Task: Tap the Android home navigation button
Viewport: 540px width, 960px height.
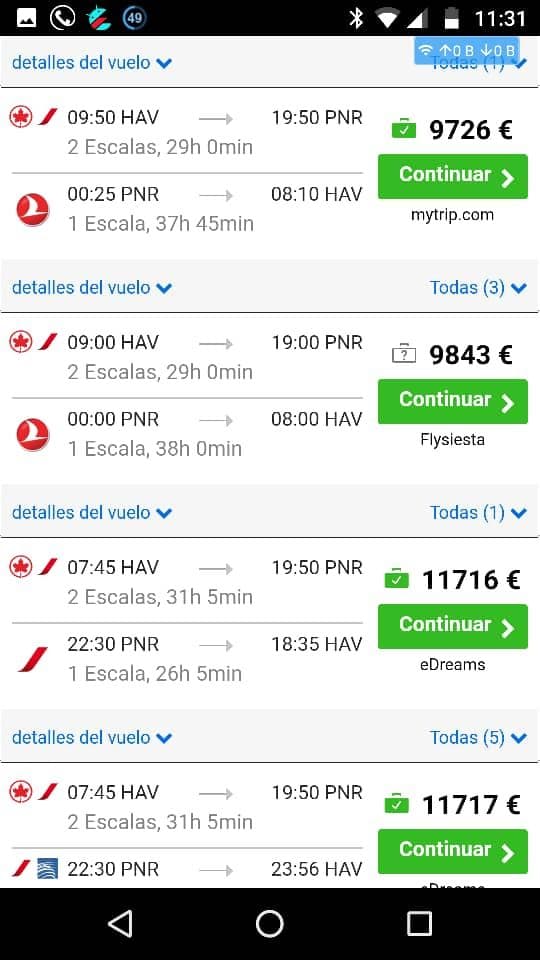Action: pos(269,923)
